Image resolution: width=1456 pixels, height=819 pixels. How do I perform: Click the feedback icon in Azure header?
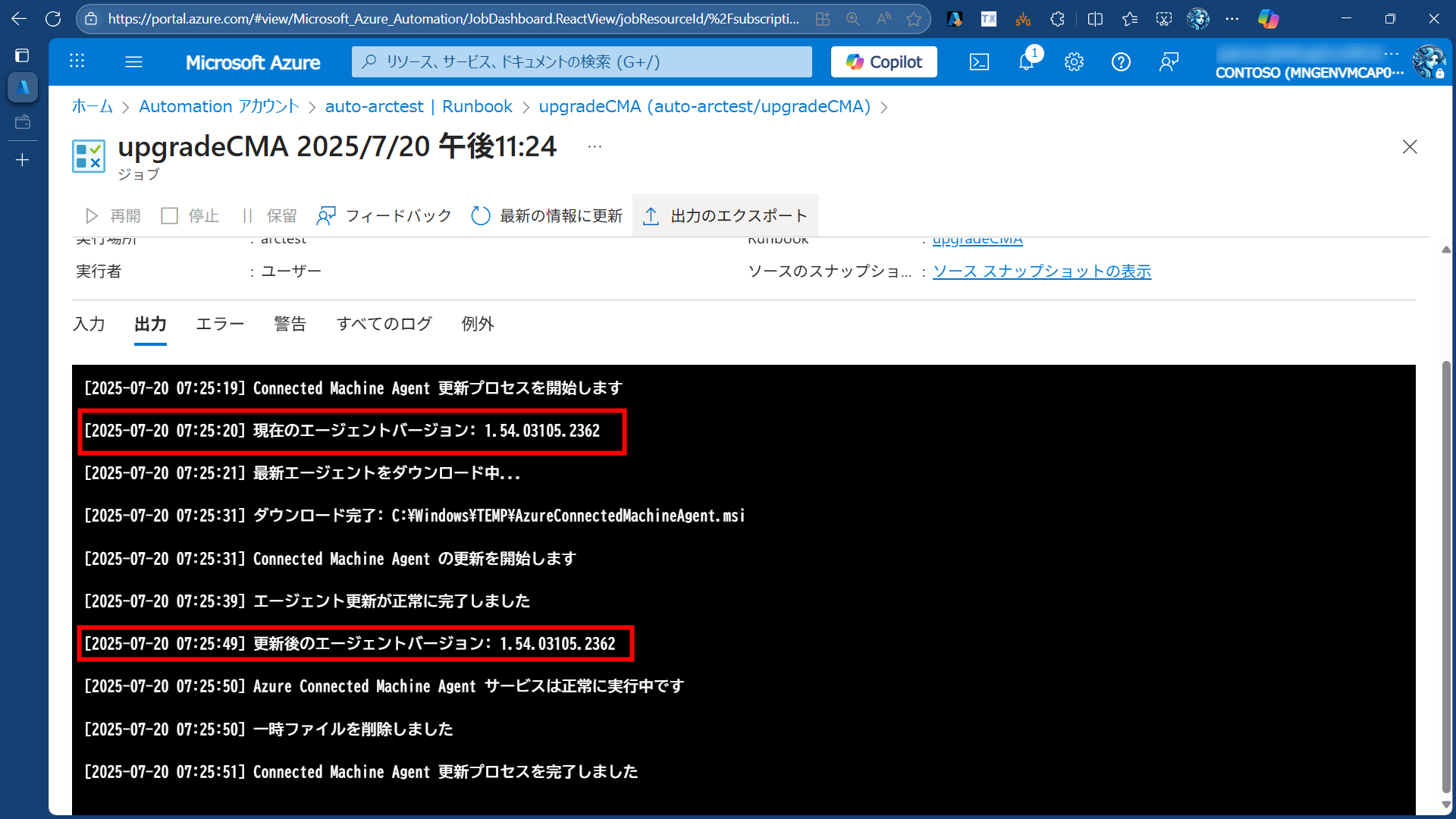coord(1169,62)
